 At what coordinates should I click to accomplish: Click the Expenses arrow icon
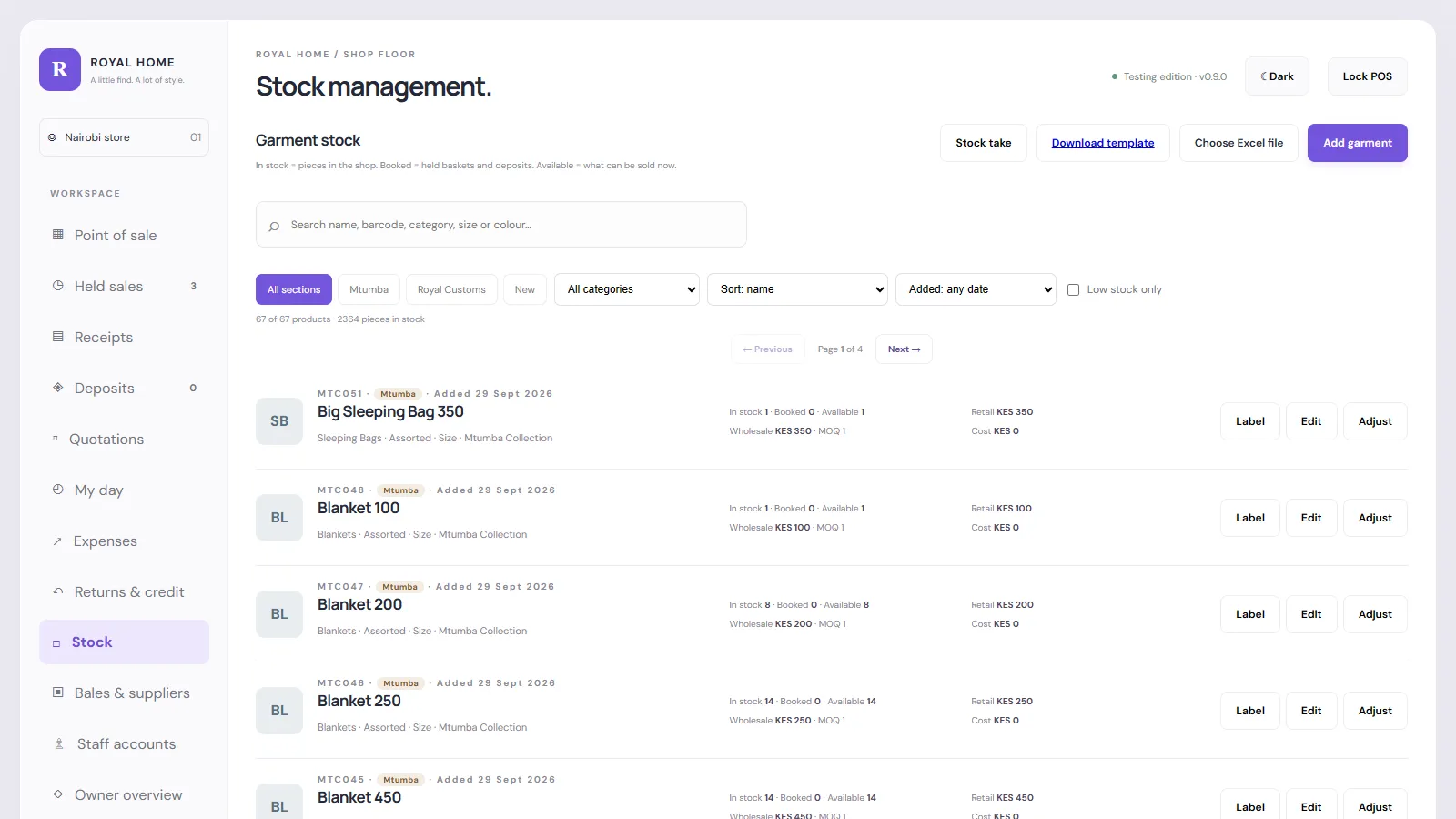57,541
